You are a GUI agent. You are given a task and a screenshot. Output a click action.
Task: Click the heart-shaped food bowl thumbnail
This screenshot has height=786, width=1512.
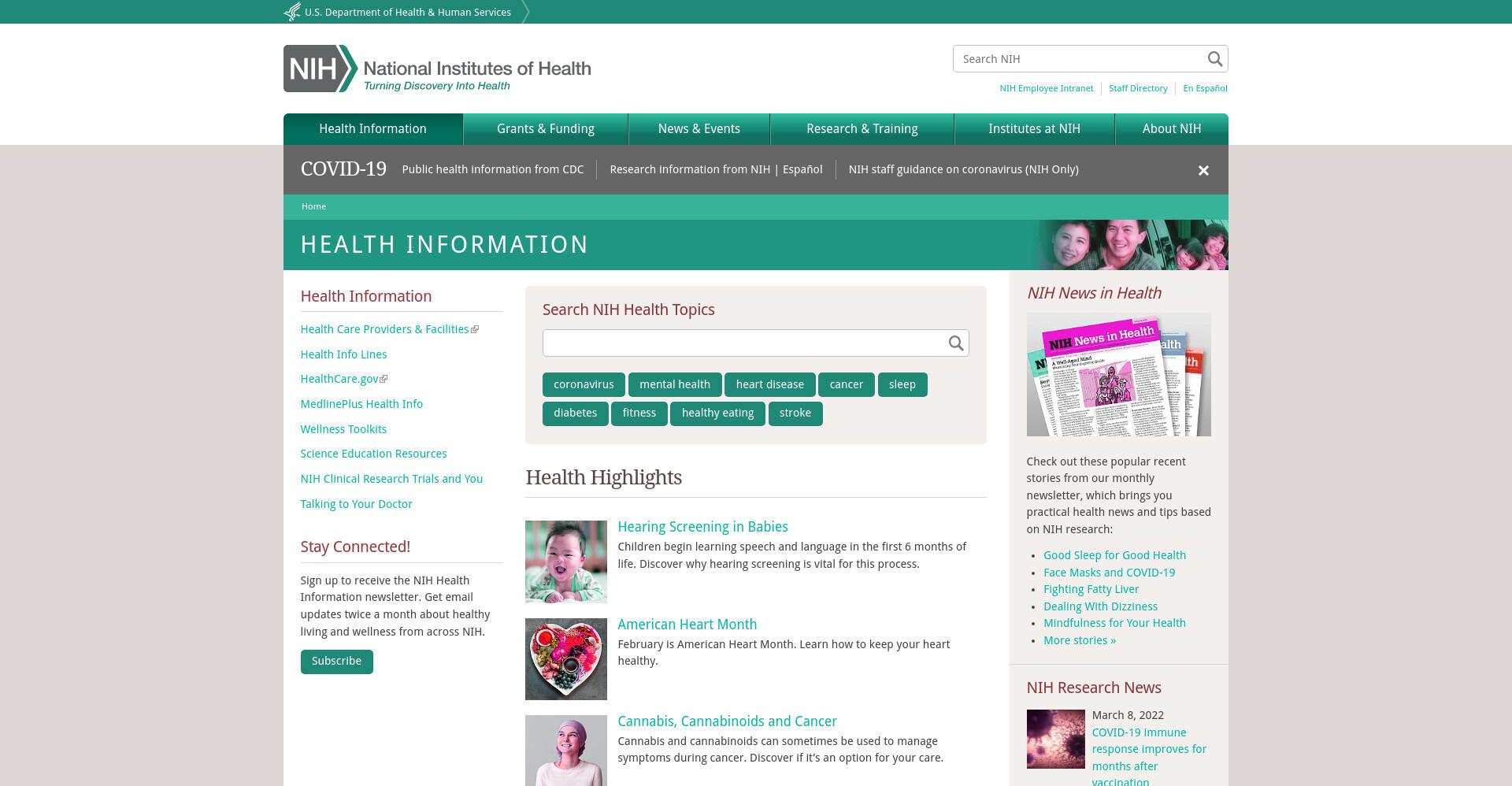[x=566, y=659]
